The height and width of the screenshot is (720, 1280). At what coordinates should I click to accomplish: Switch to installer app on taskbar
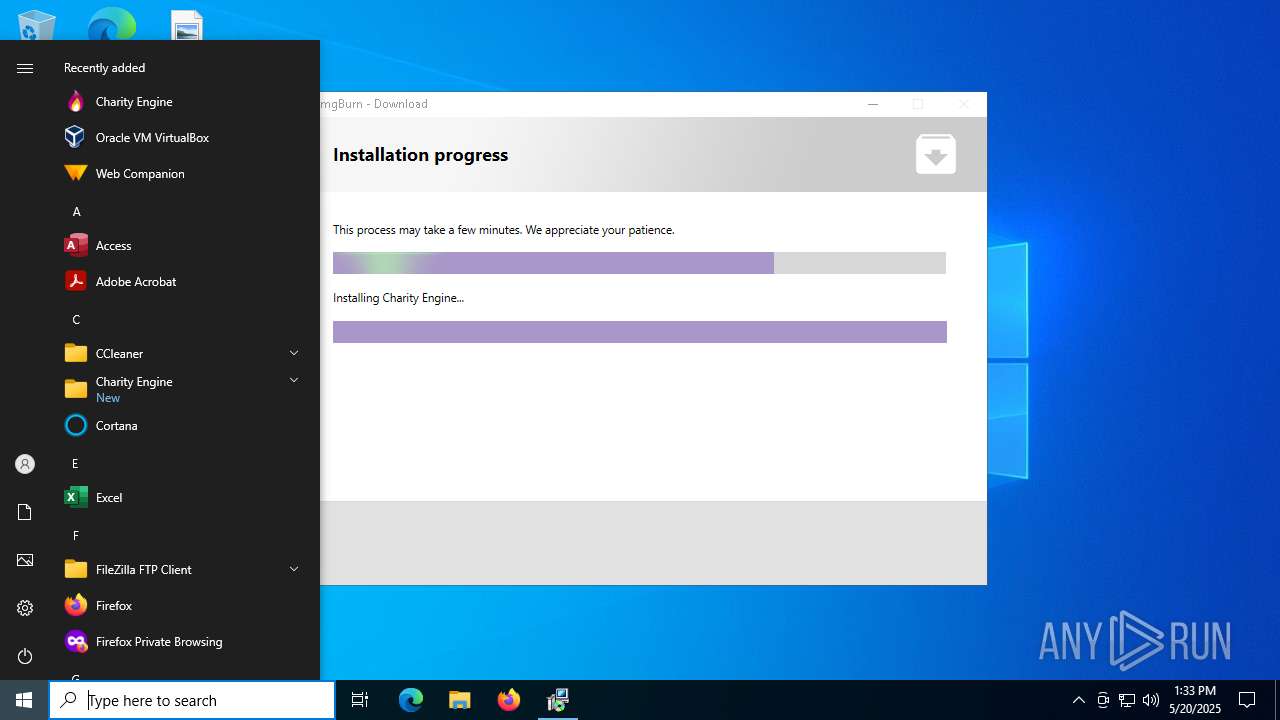pyautogui.click(x=558, y=700)
